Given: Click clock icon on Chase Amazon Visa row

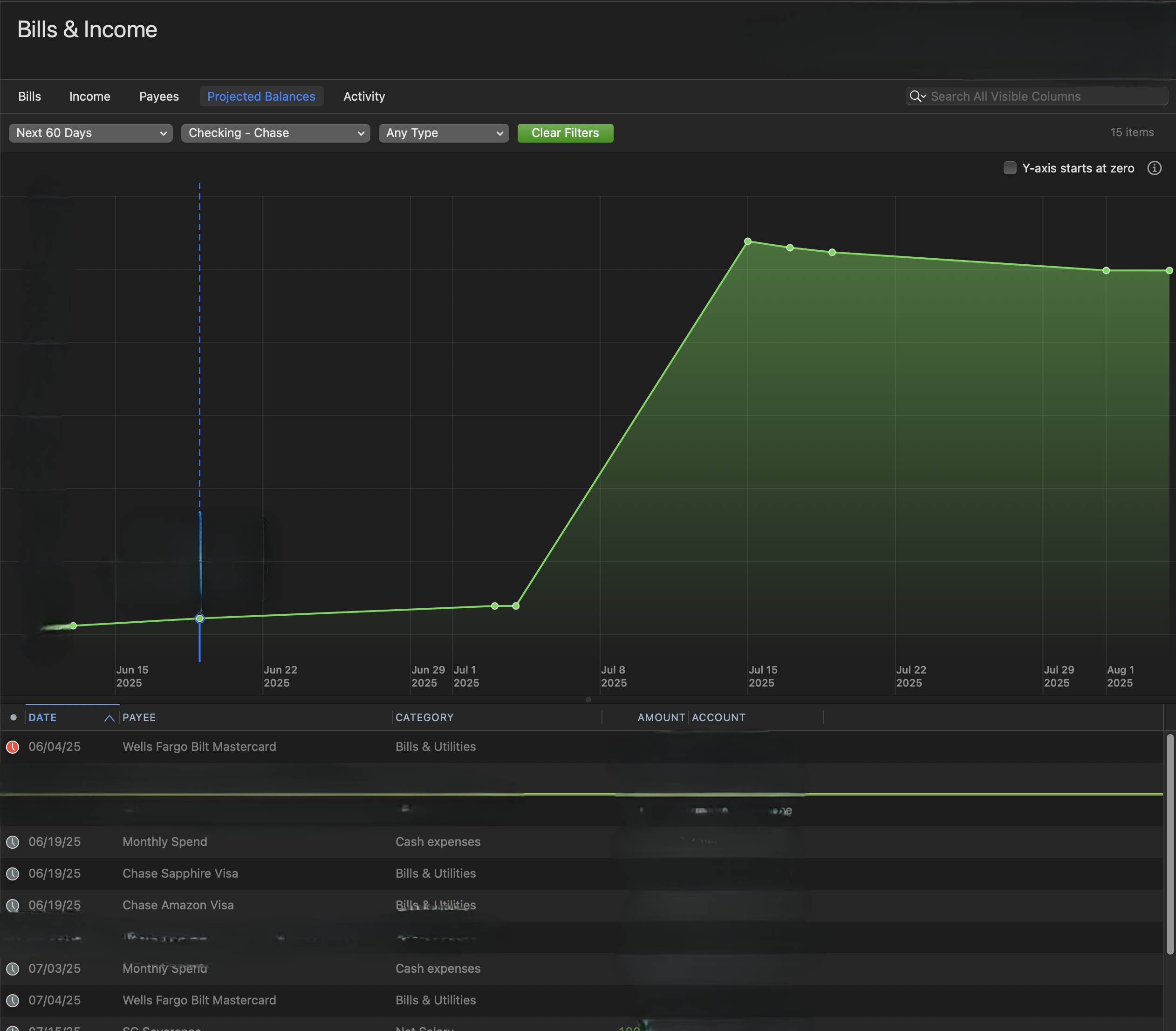Looking at the screenshot, I should (13, 905).
